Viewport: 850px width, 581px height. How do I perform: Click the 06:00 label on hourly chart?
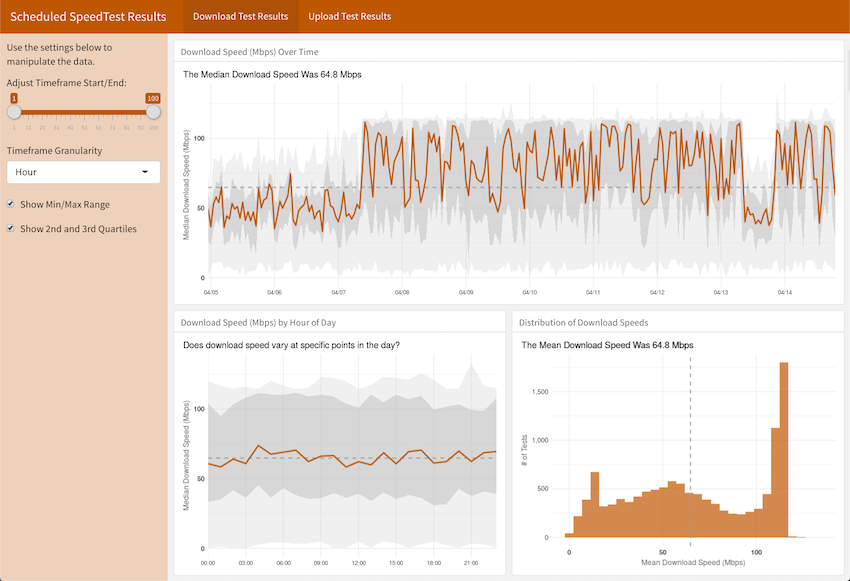point(284,563)
